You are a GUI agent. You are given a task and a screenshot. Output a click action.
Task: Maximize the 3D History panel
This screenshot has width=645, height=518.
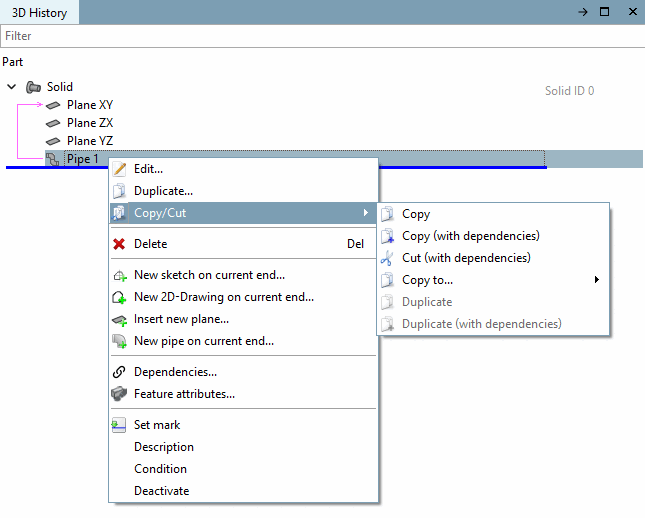coord(604,12)
